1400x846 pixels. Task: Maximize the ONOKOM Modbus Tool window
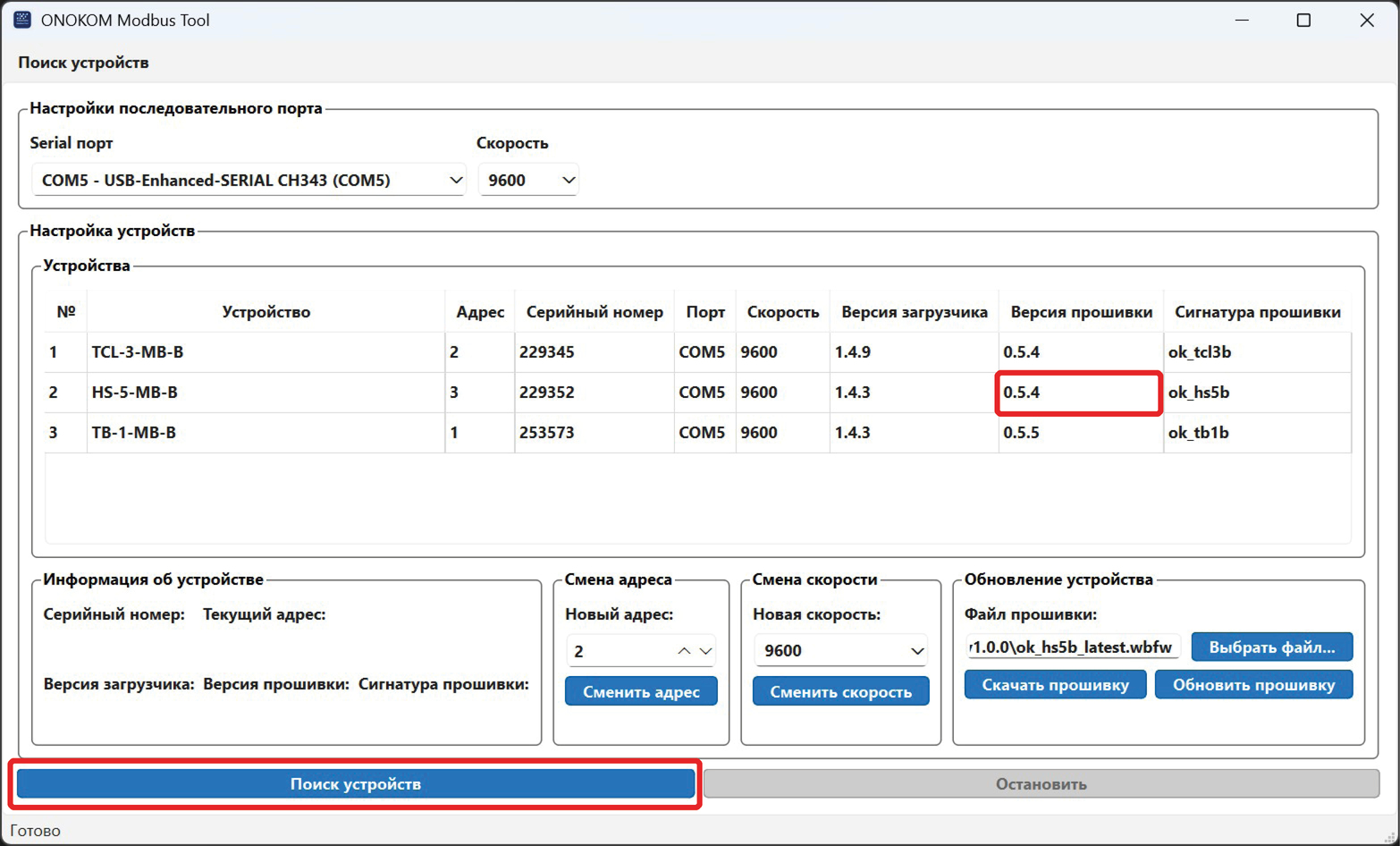tap(1303, 20)
